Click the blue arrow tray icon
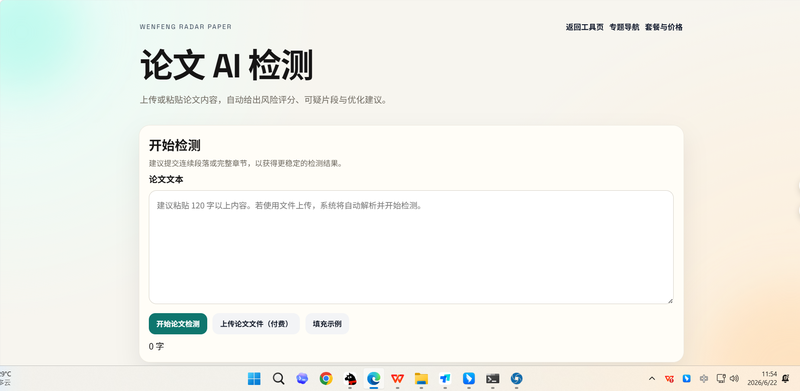Image resolution: width=800 pixels, height=391 pixels. pos(686,379)
